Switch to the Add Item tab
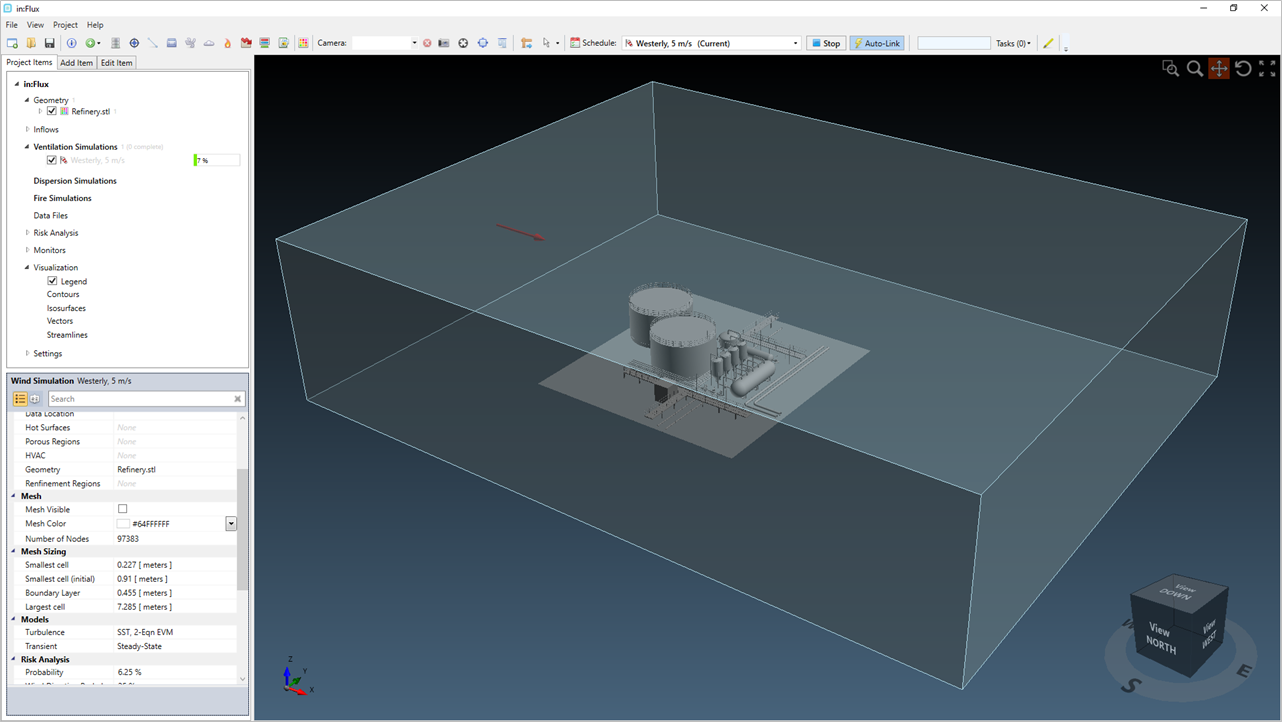 pyautogui.click(x=76, y=62)
